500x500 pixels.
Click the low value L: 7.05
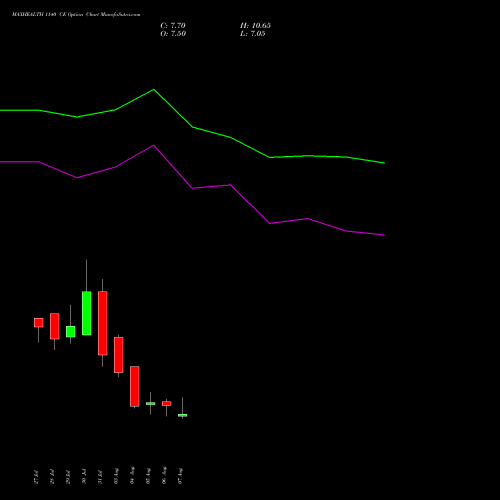[x=253, y=34]
